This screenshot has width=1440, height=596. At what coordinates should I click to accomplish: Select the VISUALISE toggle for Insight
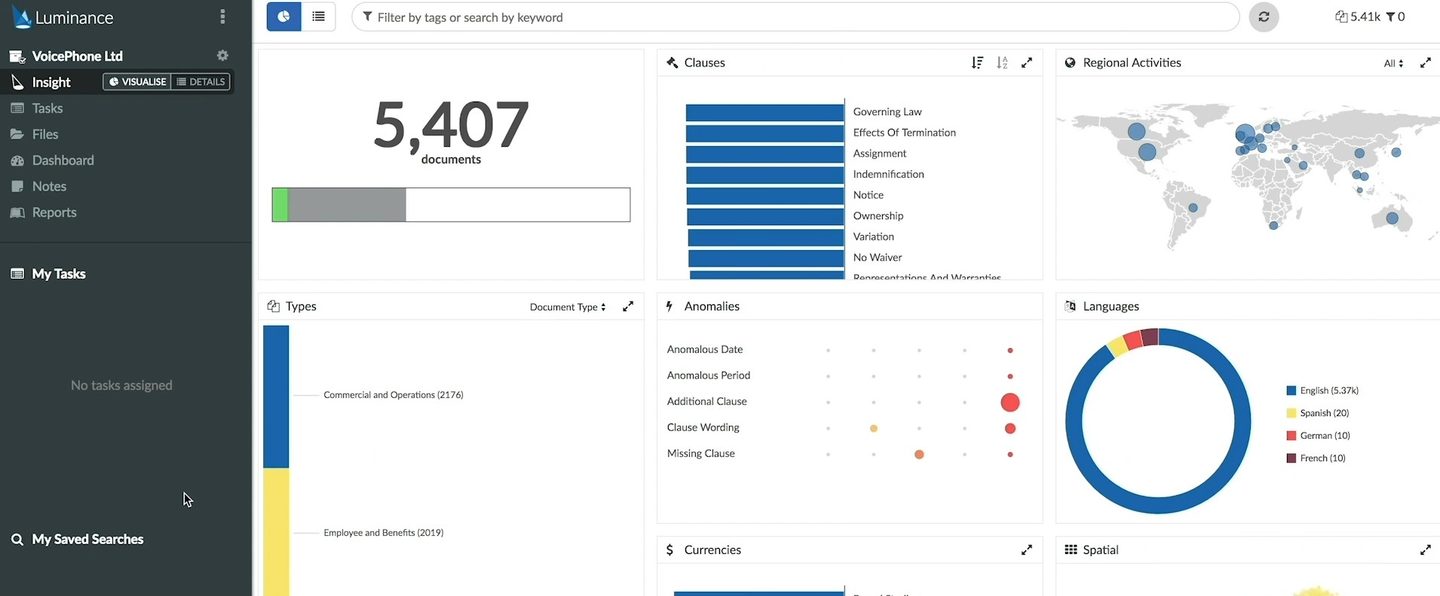coord(137,82)
